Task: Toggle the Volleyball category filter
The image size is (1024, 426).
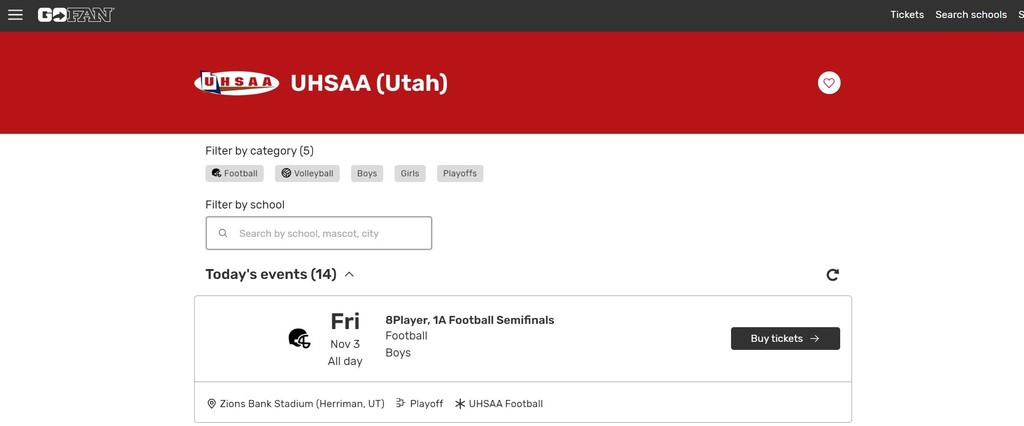Action: coord(307,174)
